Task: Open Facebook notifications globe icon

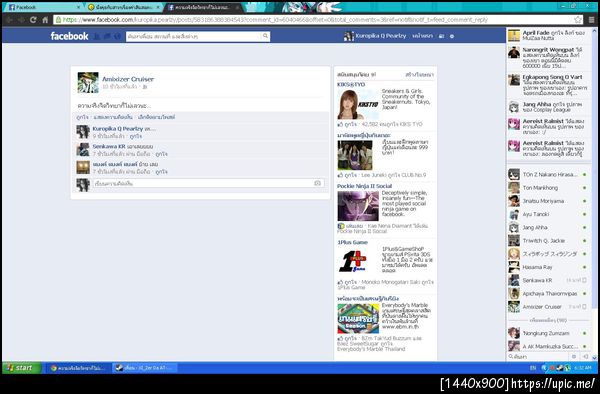Action: (x=117, y=36)
